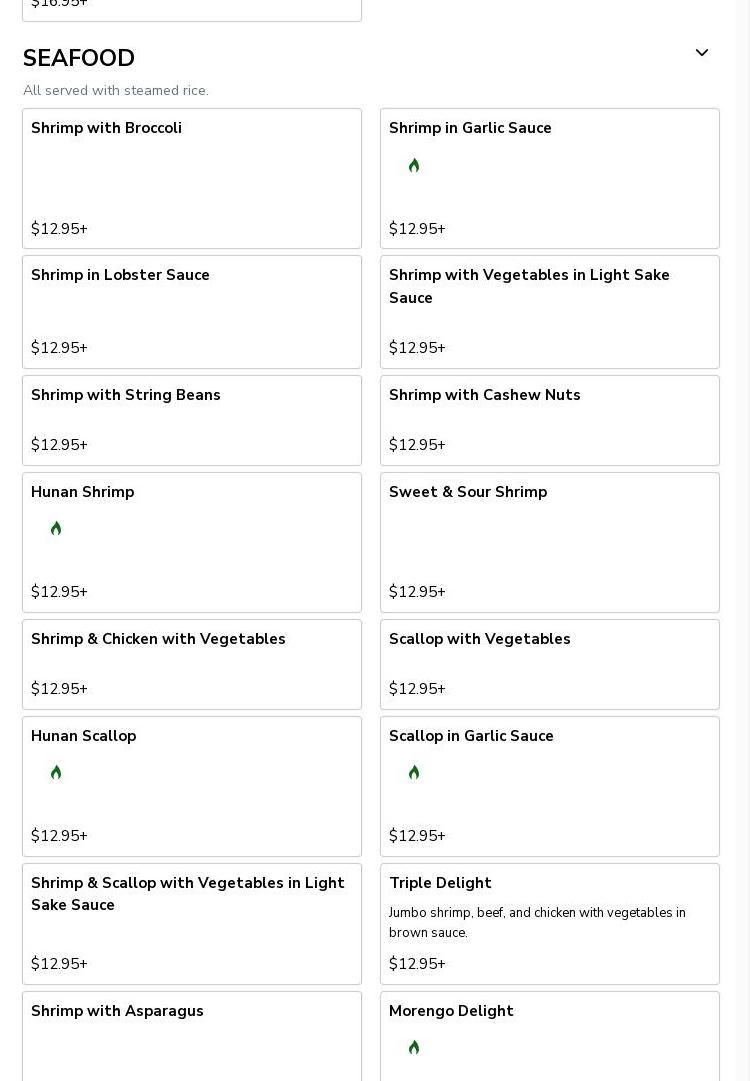Collapse the SEAFOOD section chevron
The width and height of the screenshot is (750, 1081).
point(702,53)
